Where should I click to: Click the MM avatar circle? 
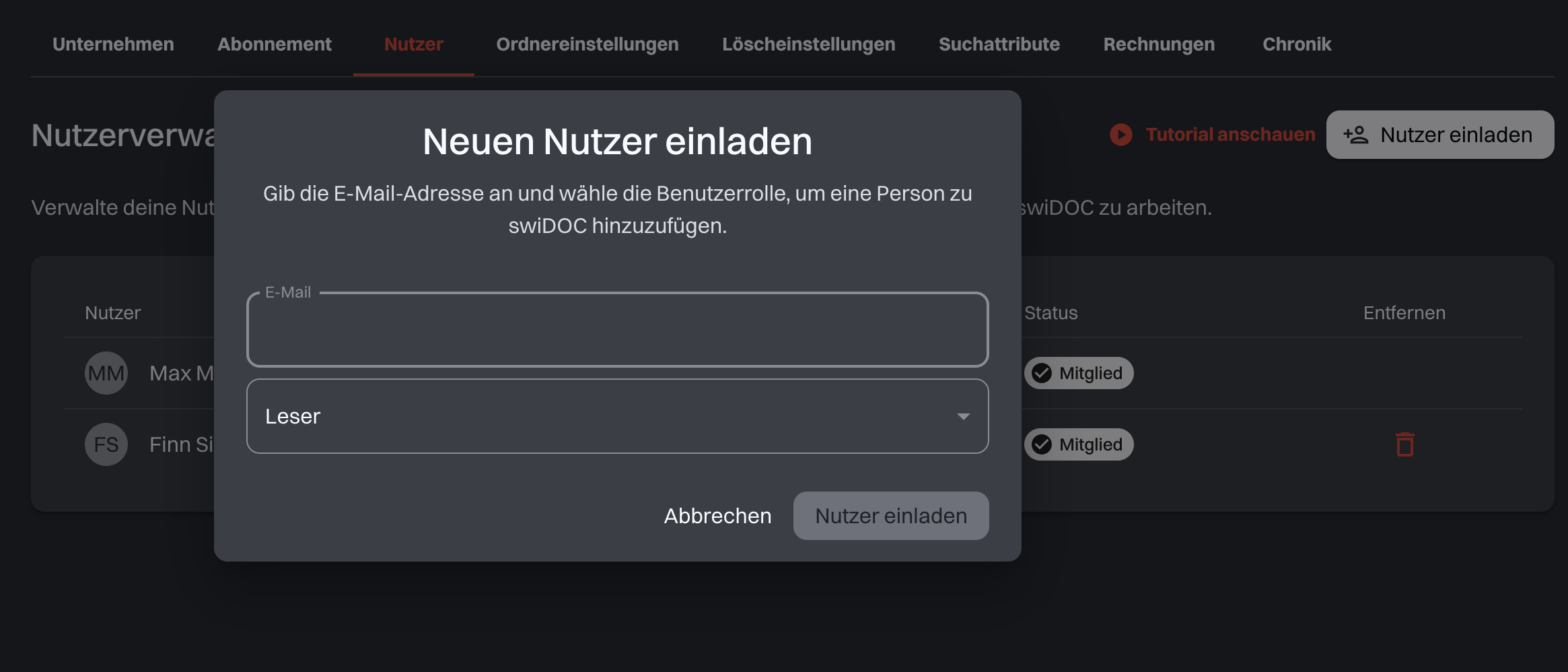(x=106, y=373)
